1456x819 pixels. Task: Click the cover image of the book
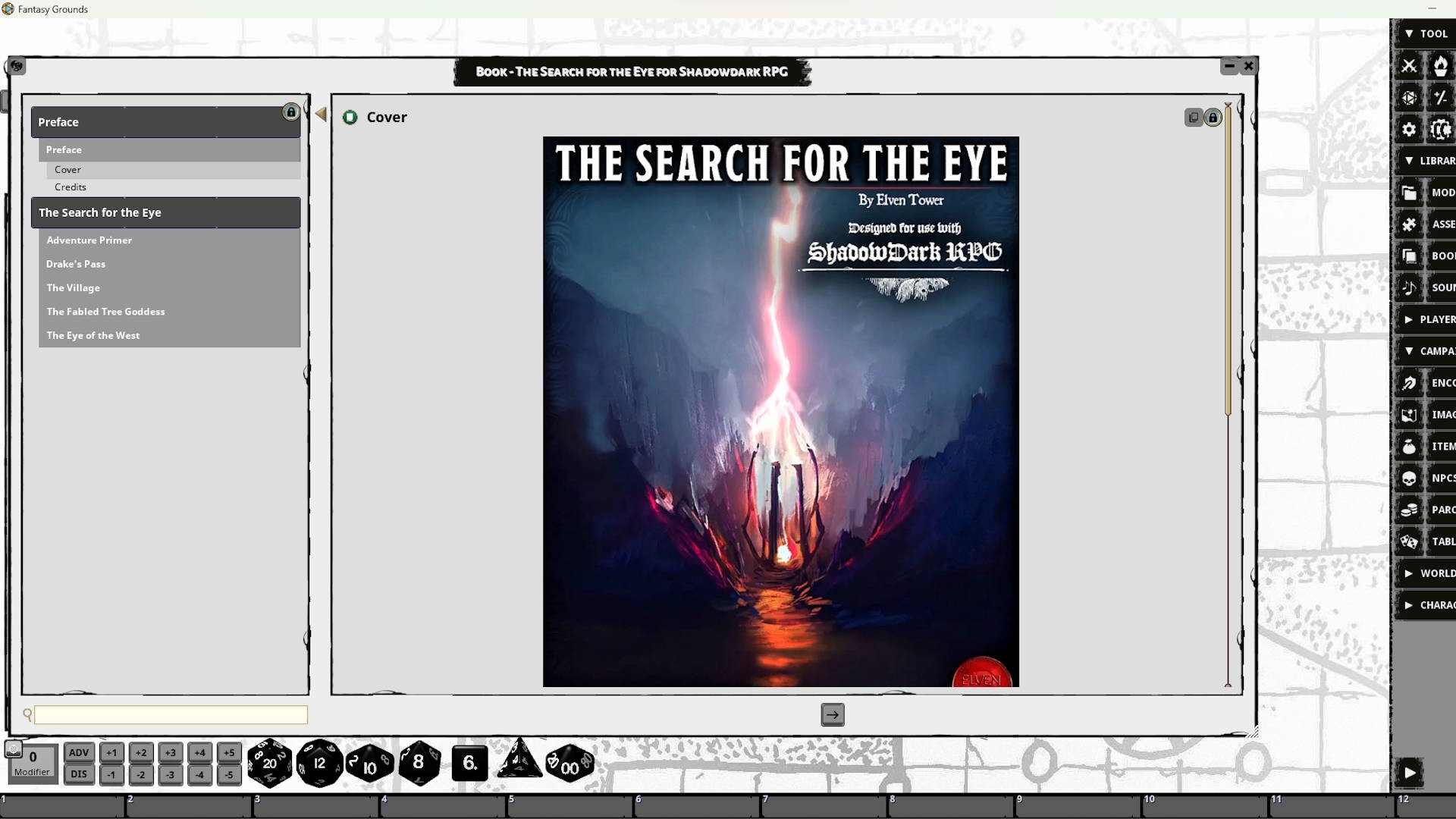(x=781, y=412)
